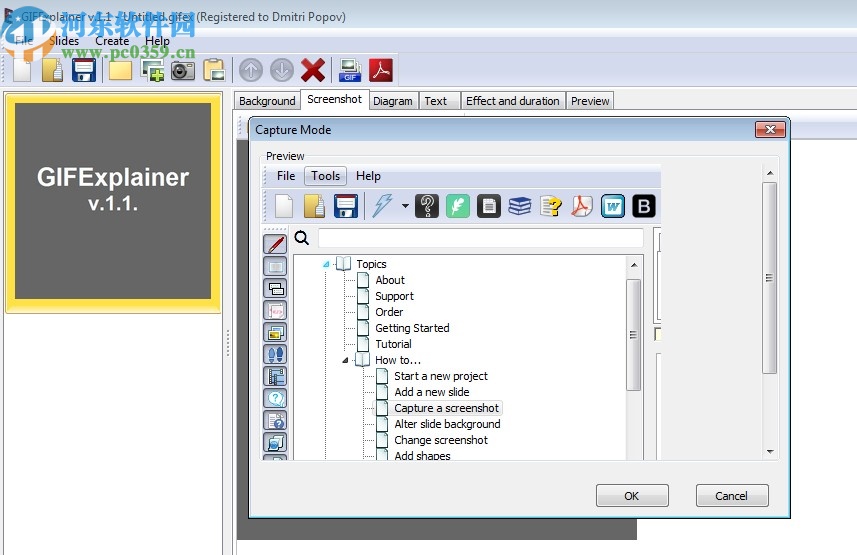
Task: Open File menu in the preview
Action: tap(286, 176)
